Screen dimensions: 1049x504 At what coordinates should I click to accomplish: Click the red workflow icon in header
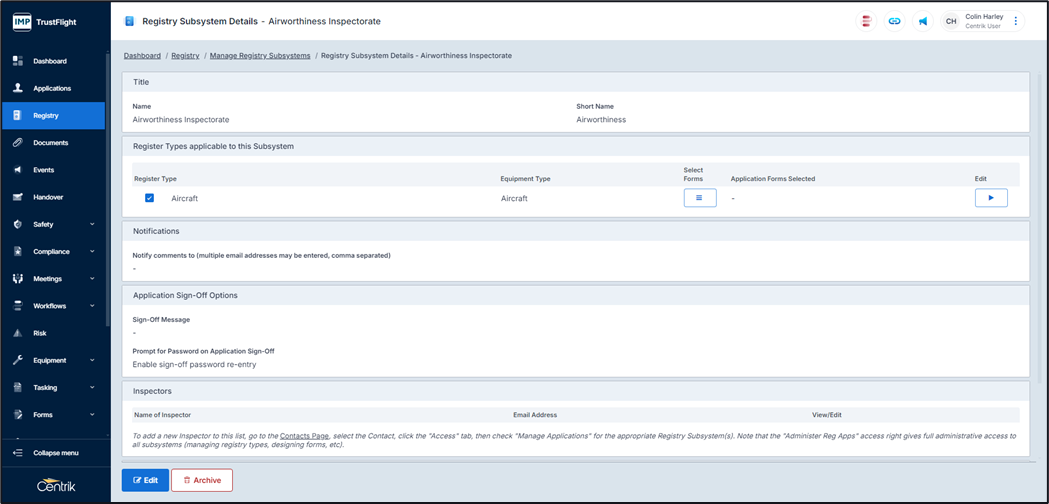coord(866,21)
